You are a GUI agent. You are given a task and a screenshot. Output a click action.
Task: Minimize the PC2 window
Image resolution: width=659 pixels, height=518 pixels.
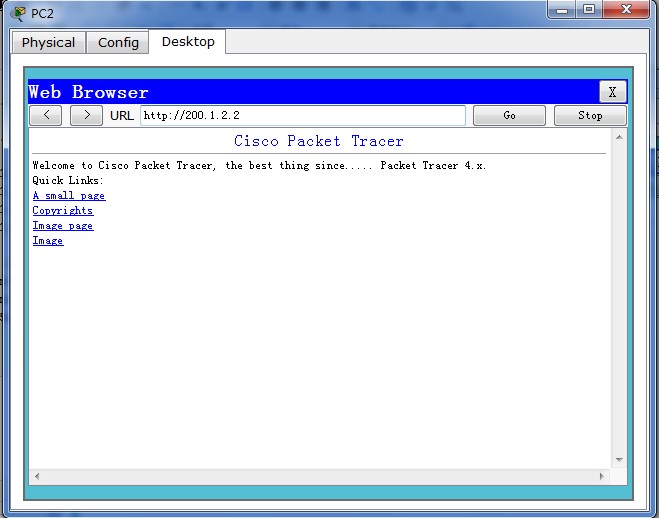562,9
